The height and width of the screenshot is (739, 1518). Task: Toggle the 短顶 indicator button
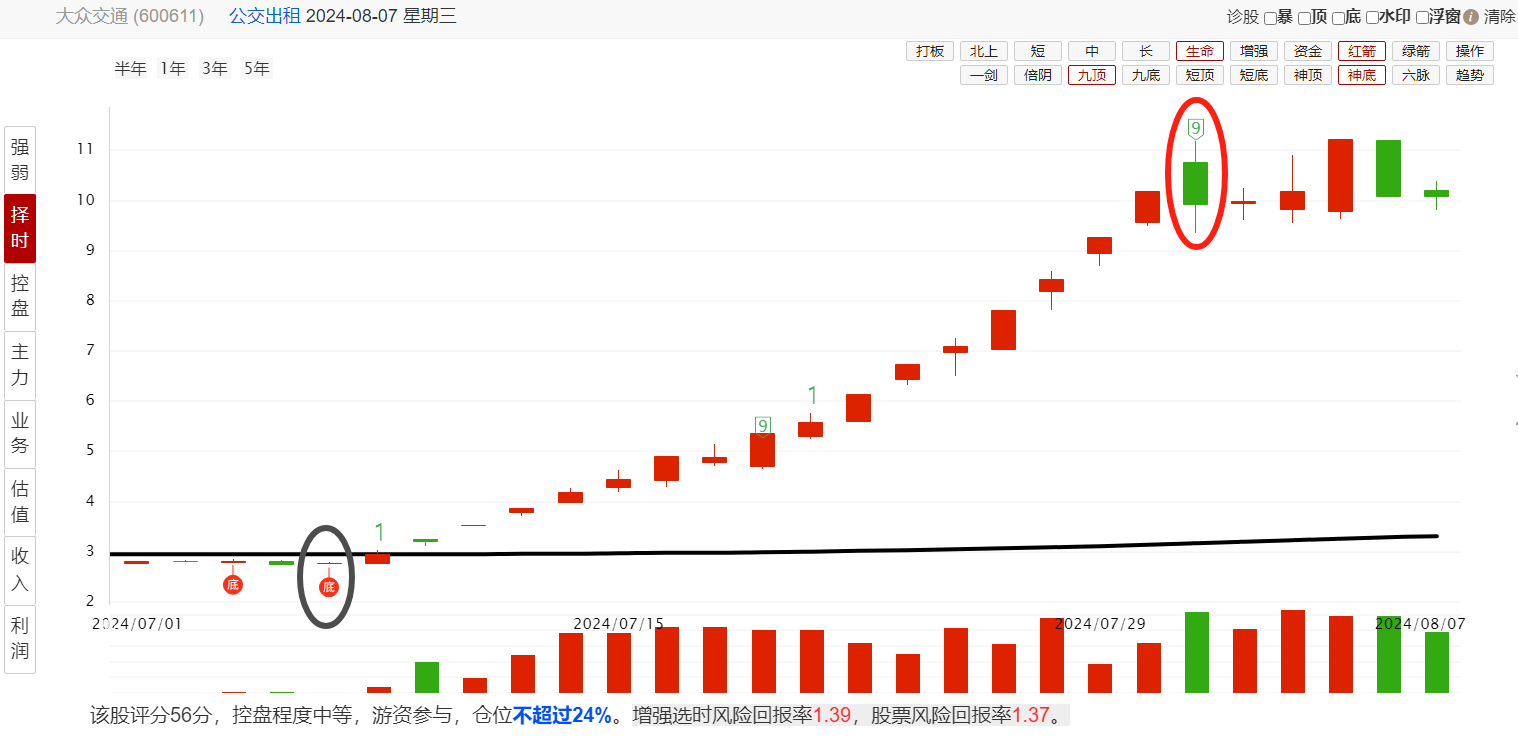click(1200, 75)
